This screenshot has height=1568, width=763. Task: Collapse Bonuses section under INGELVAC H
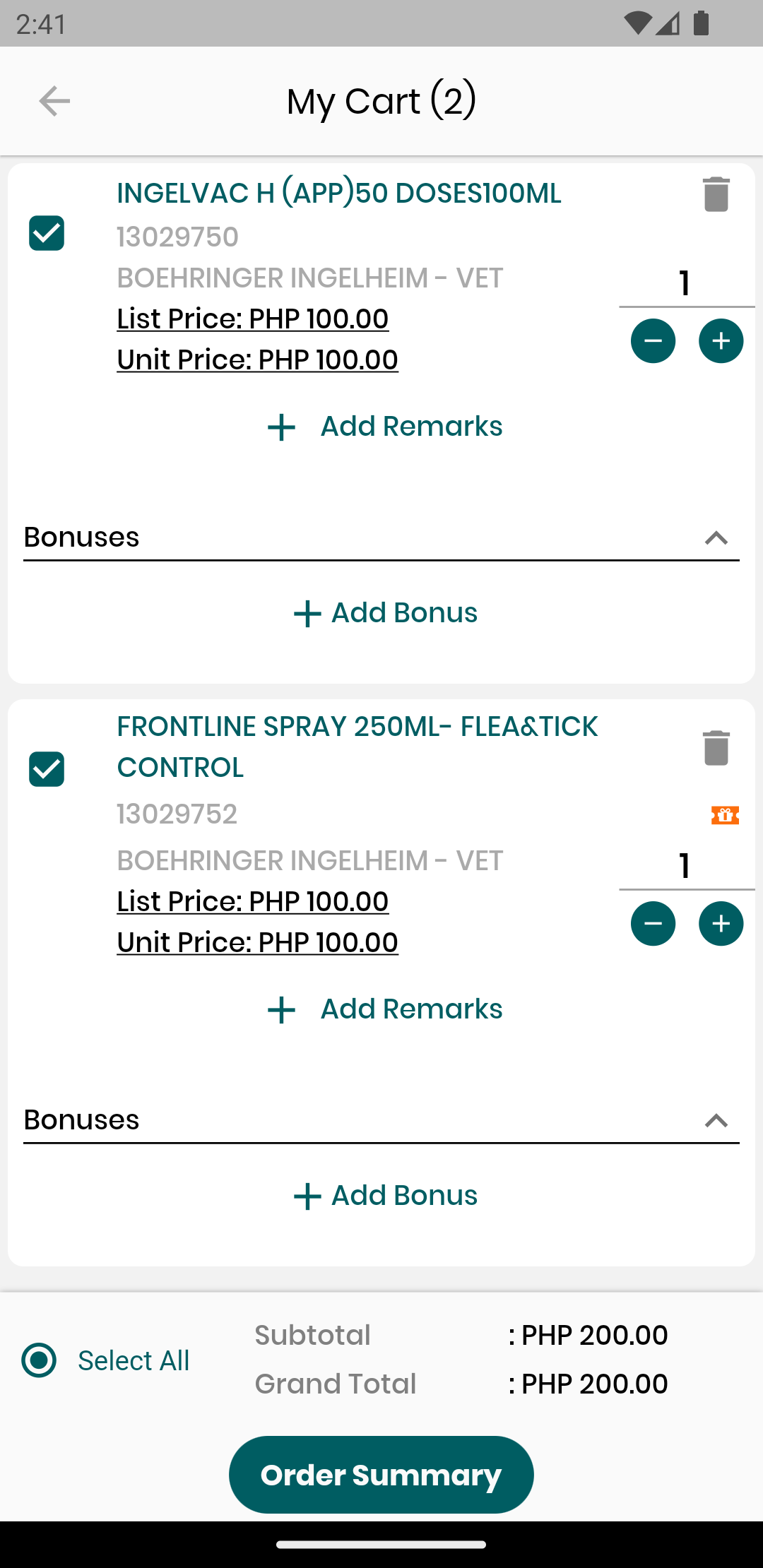pos(716,538)
